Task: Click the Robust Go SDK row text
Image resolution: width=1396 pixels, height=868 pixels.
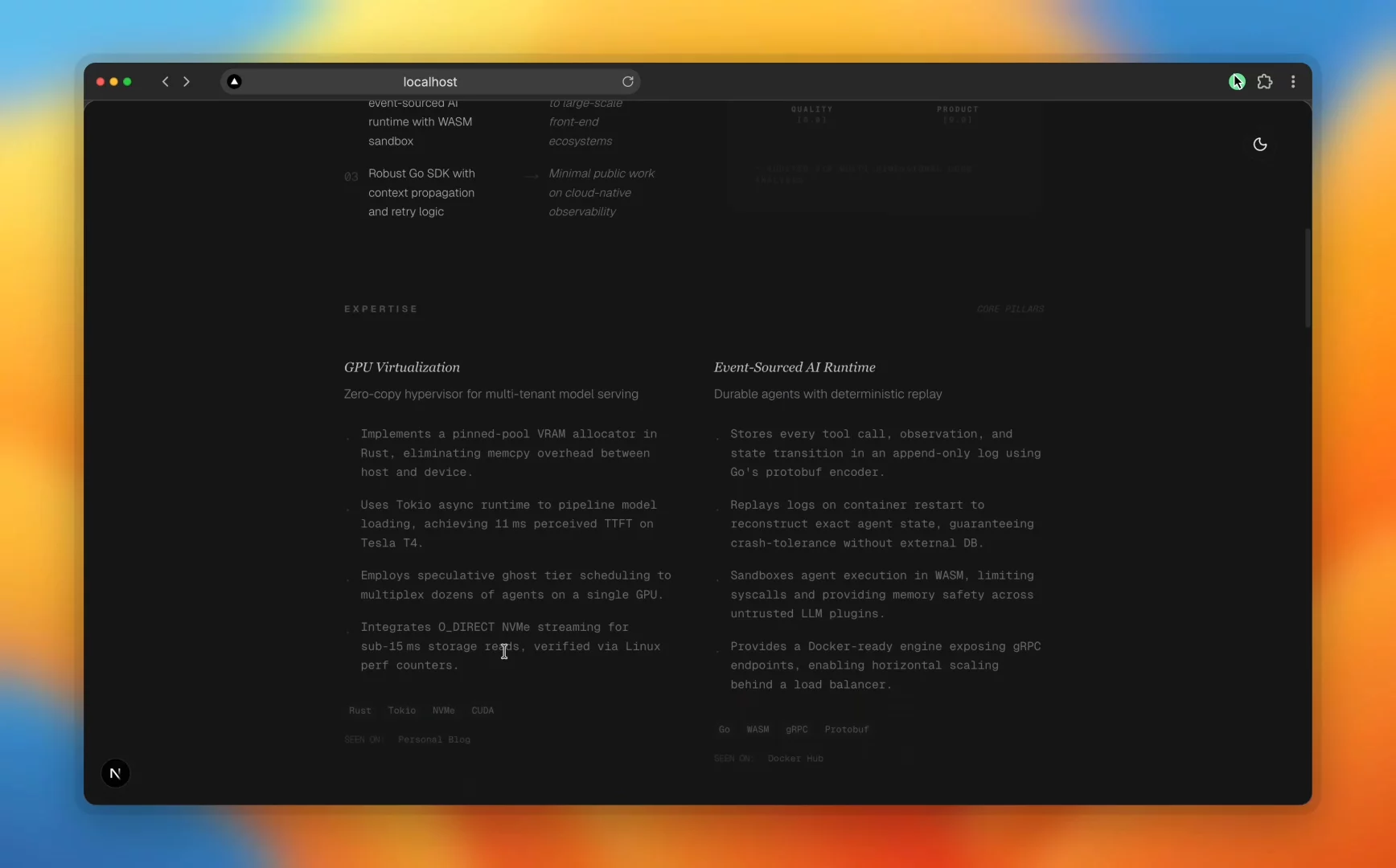Action: pos(421,193)
